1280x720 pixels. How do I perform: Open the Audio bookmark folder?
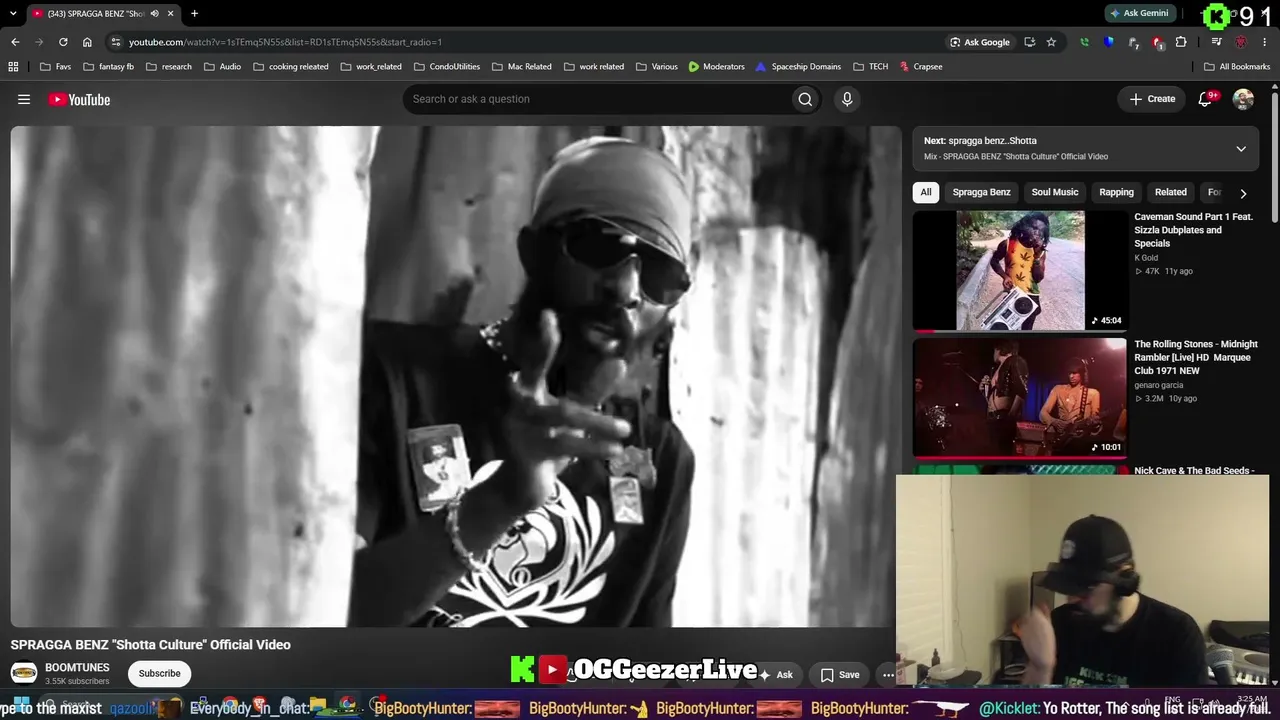click(222, 67)
